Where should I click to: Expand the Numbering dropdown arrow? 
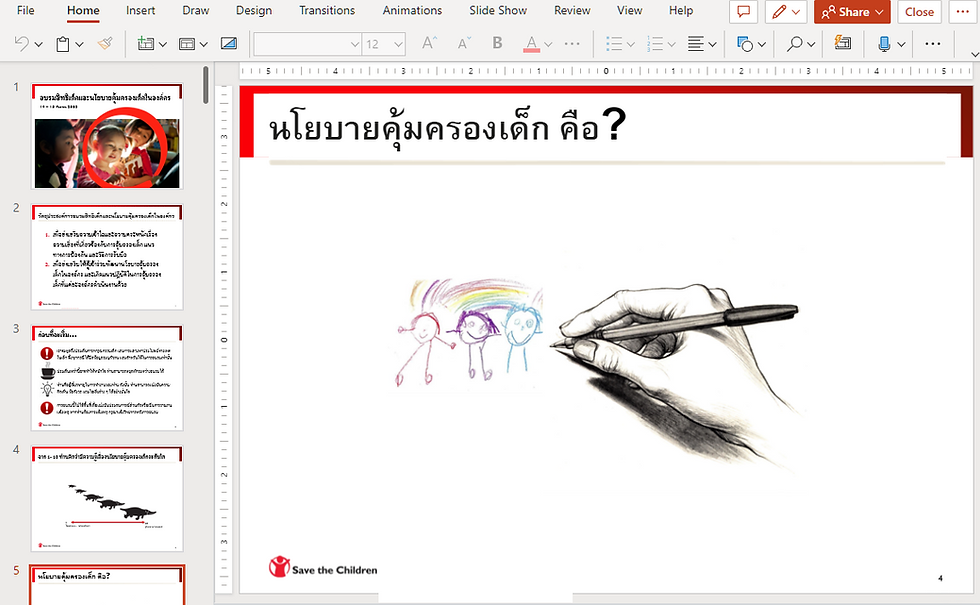671,44
